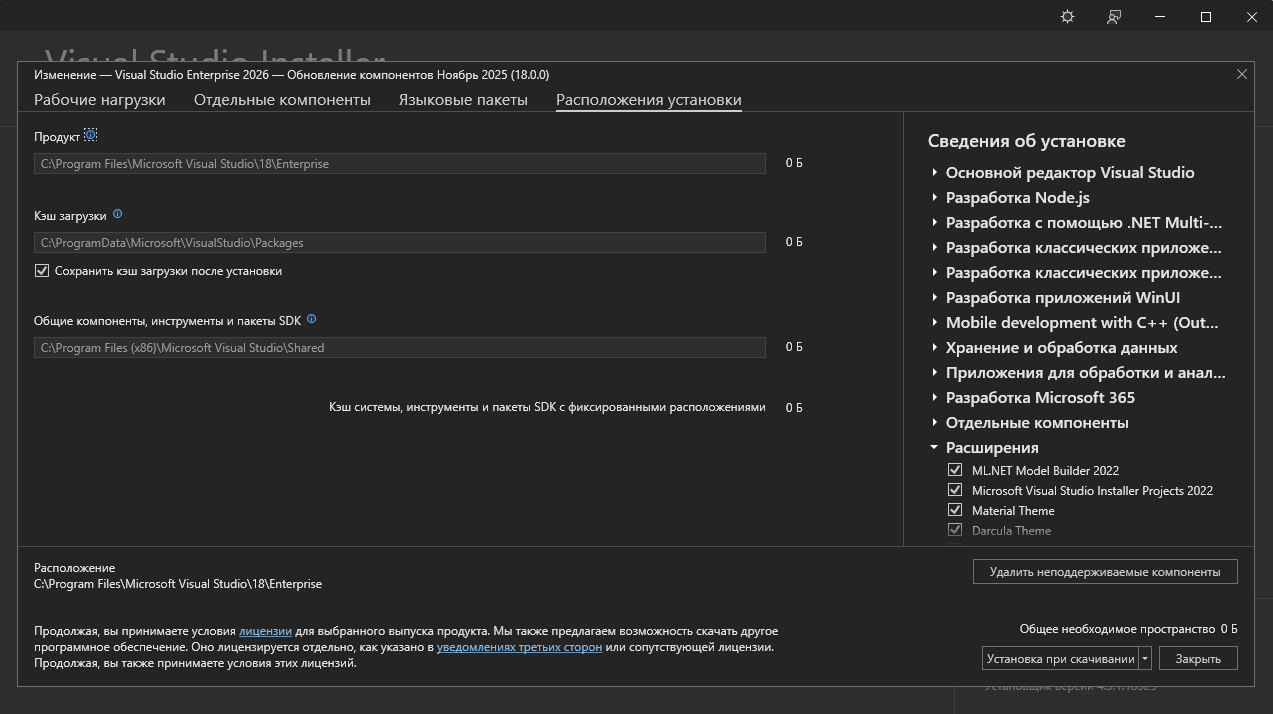Open the Языковые пакеты tab
1273x714 pixels.
click(463, 100)
